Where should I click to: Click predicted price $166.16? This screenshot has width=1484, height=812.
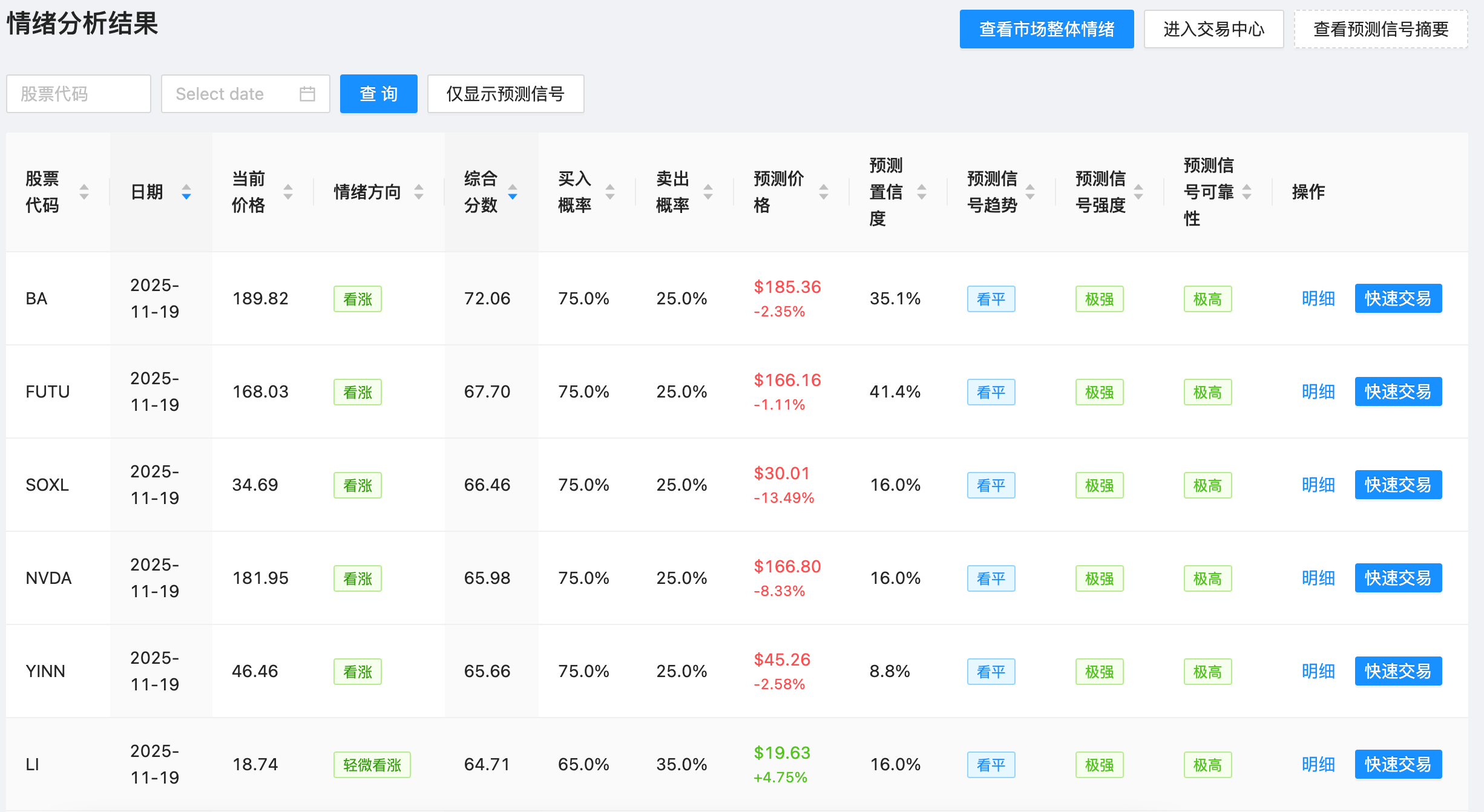pos(787,380)
